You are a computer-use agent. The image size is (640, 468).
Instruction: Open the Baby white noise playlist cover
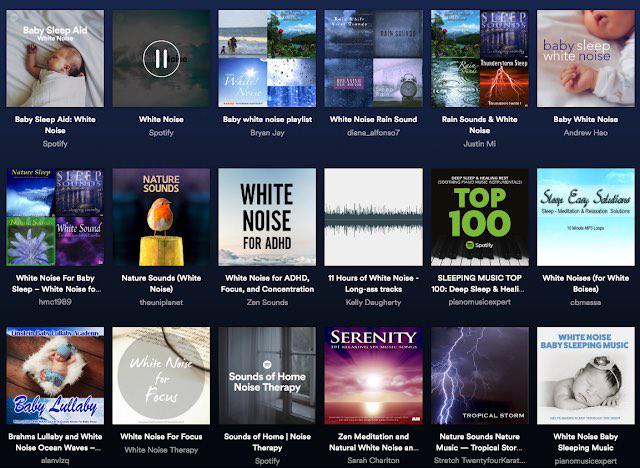point(267,58)
